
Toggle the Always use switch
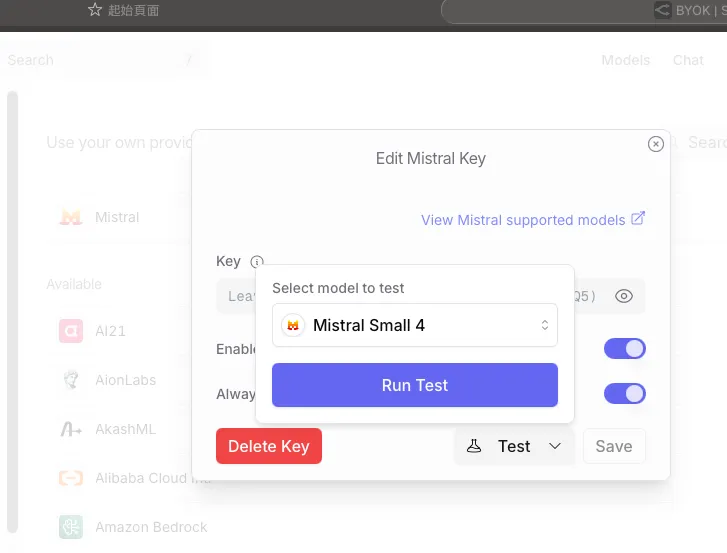(x=624, y=393)
